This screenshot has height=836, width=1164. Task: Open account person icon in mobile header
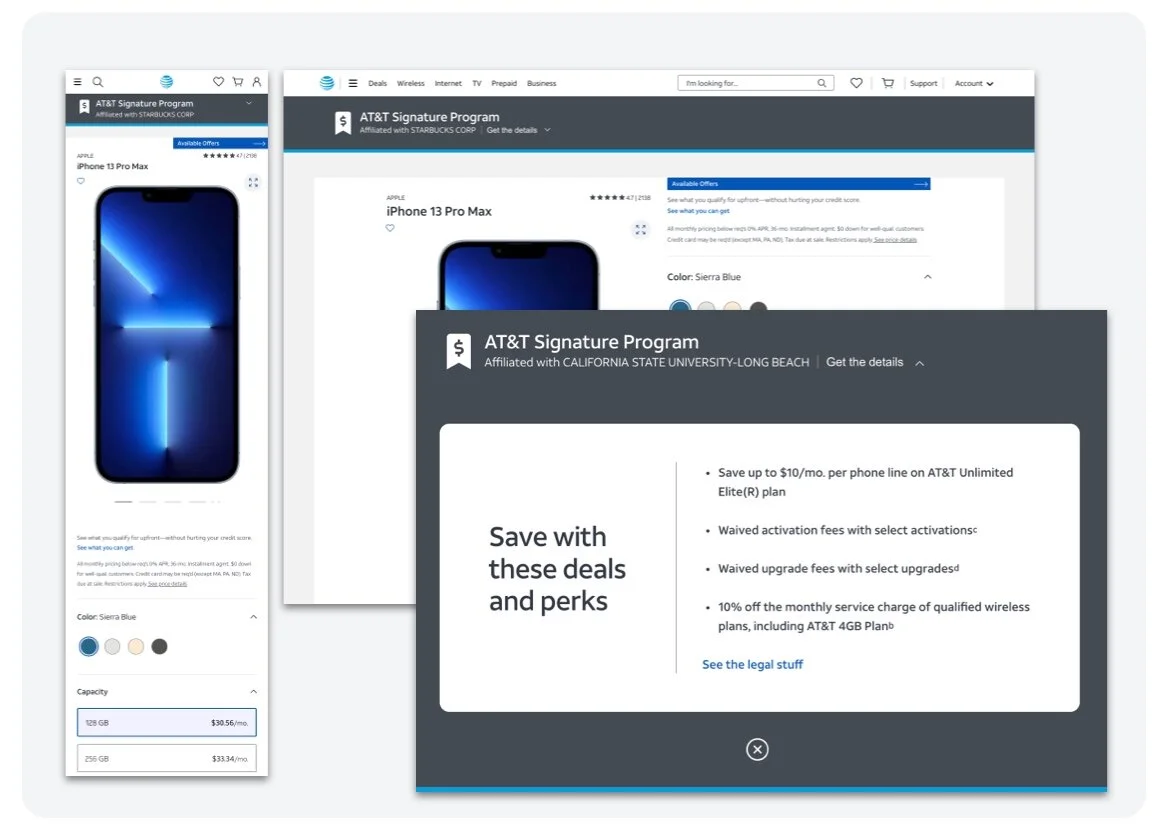coord(257,82)
